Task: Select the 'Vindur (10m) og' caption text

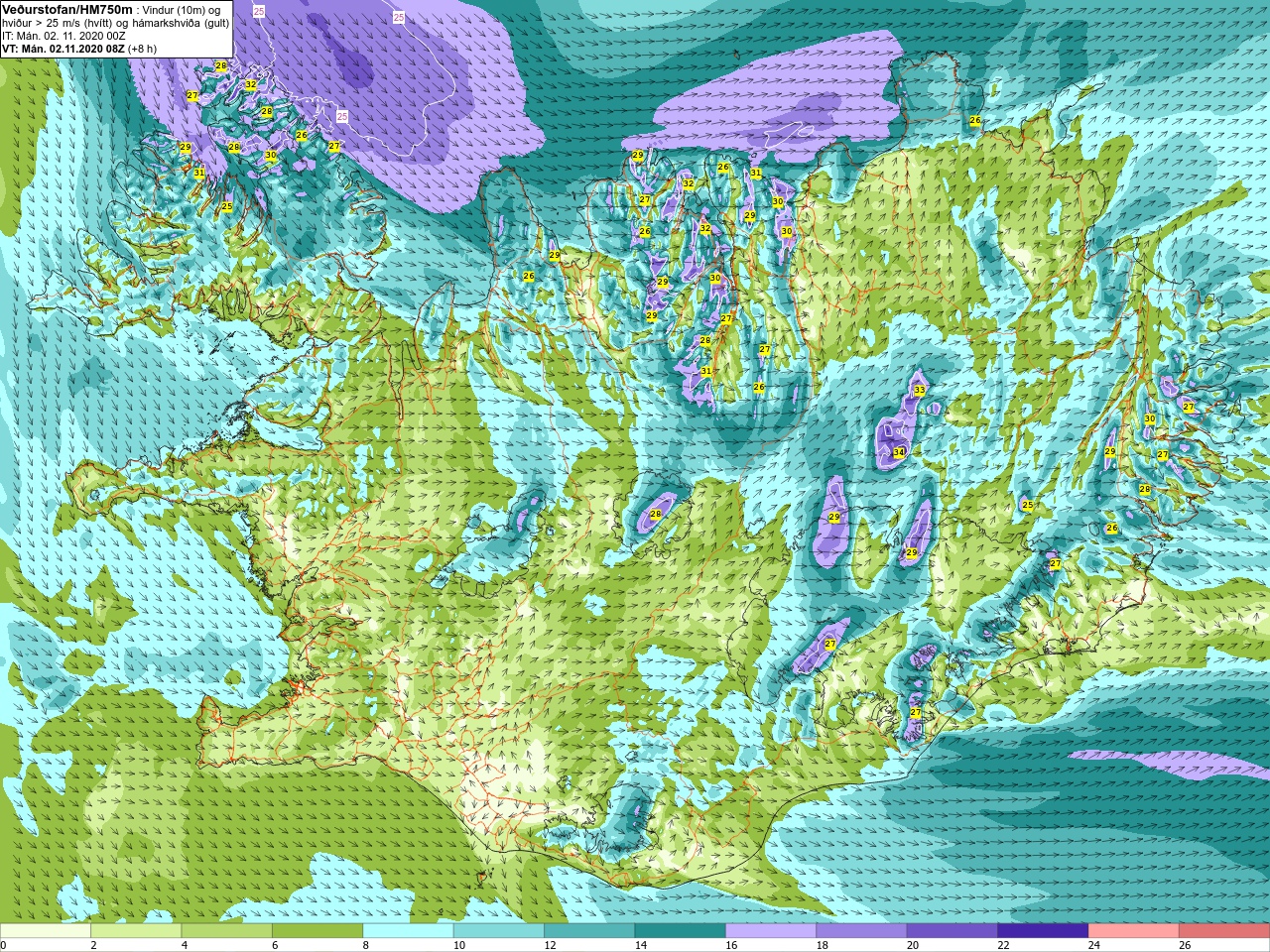Action: coord(182,10)
